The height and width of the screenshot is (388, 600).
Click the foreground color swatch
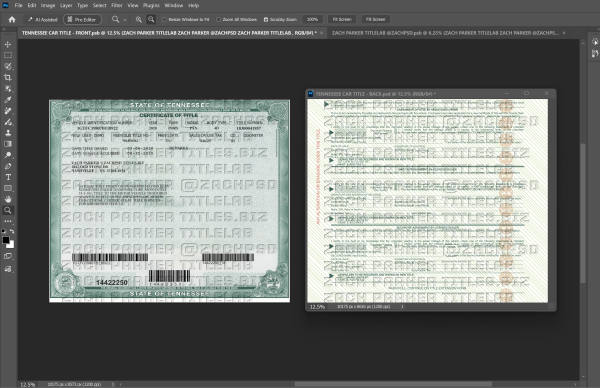click(6, 240)
